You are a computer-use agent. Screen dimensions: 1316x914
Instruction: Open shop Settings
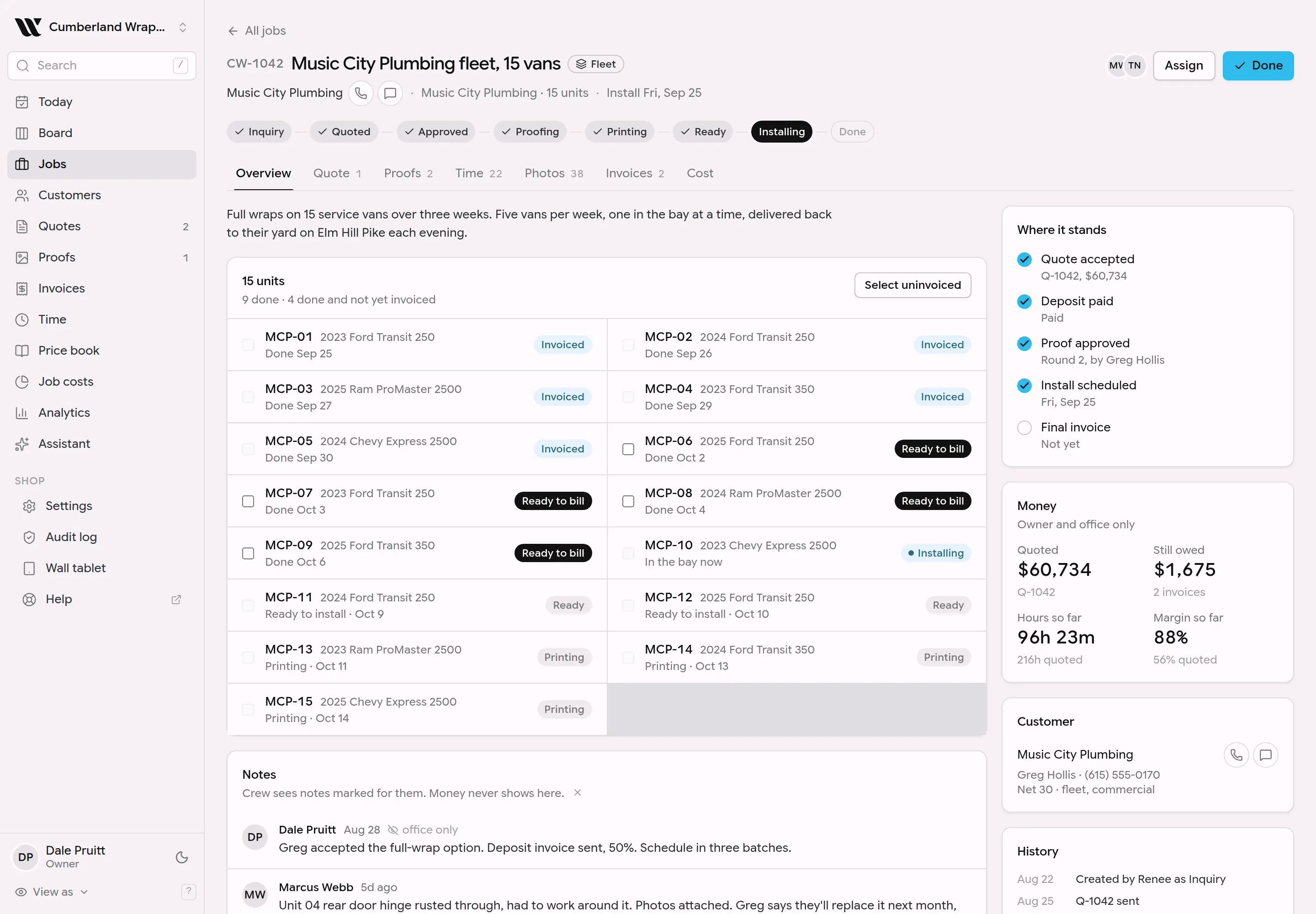101,506
